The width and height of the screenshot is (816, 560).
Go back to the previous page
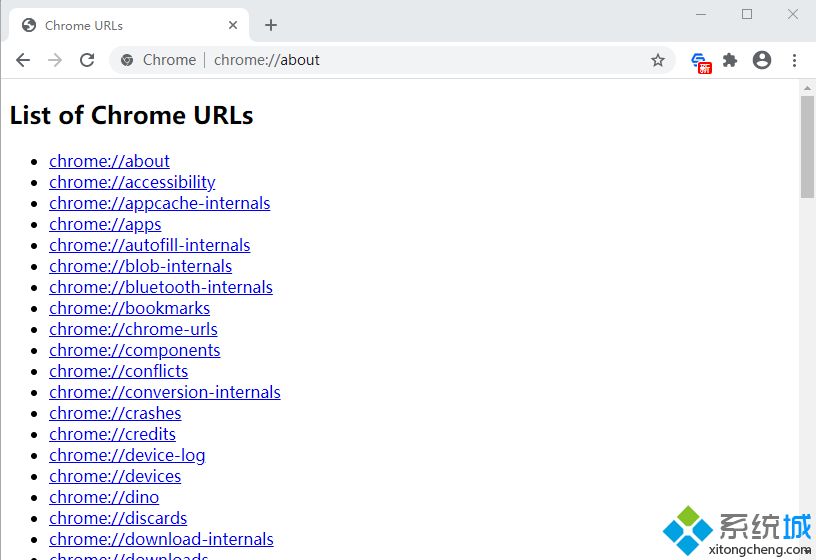click(23, 60)
